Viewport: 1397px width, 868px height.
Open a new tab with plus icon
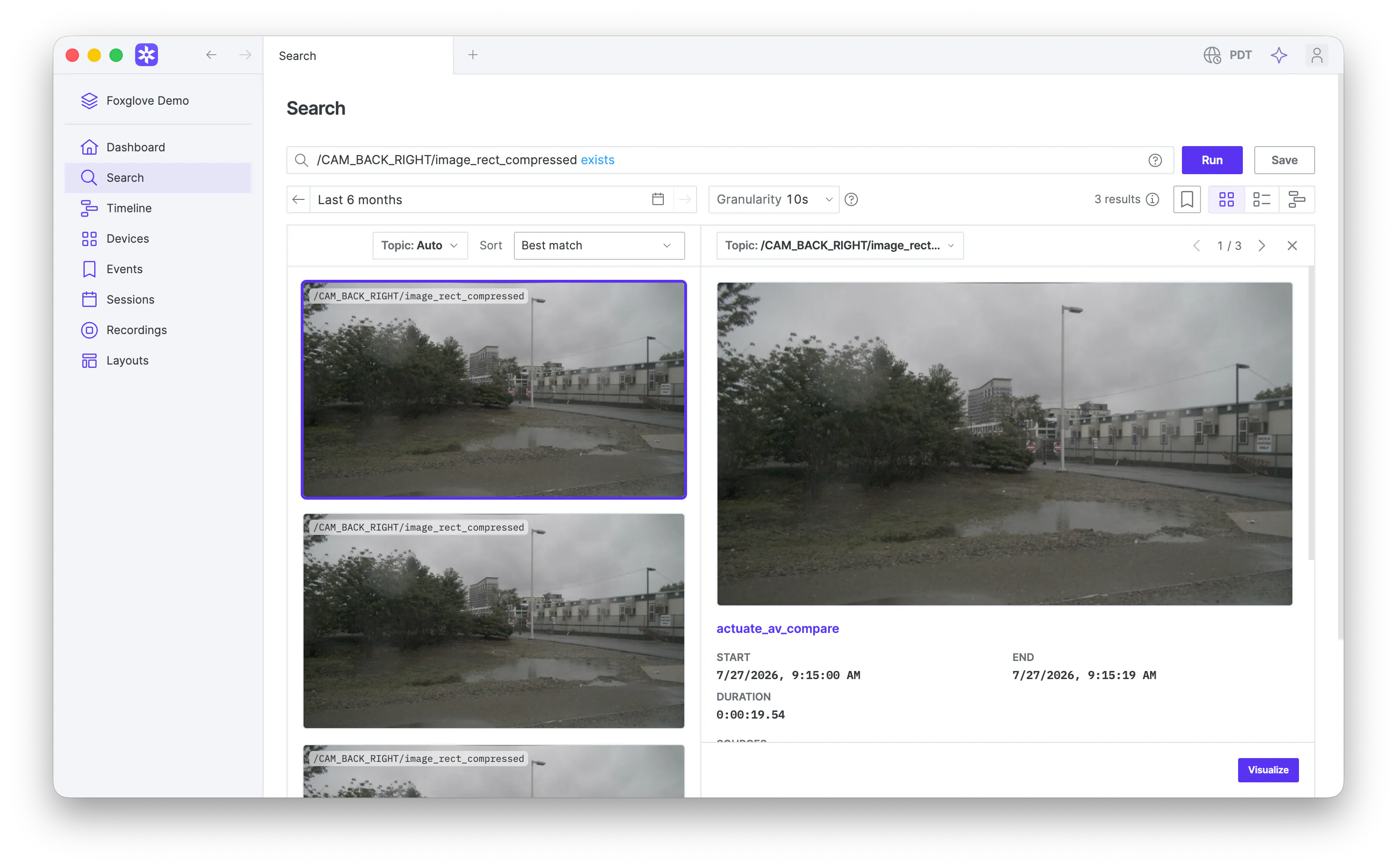[473, 55]
